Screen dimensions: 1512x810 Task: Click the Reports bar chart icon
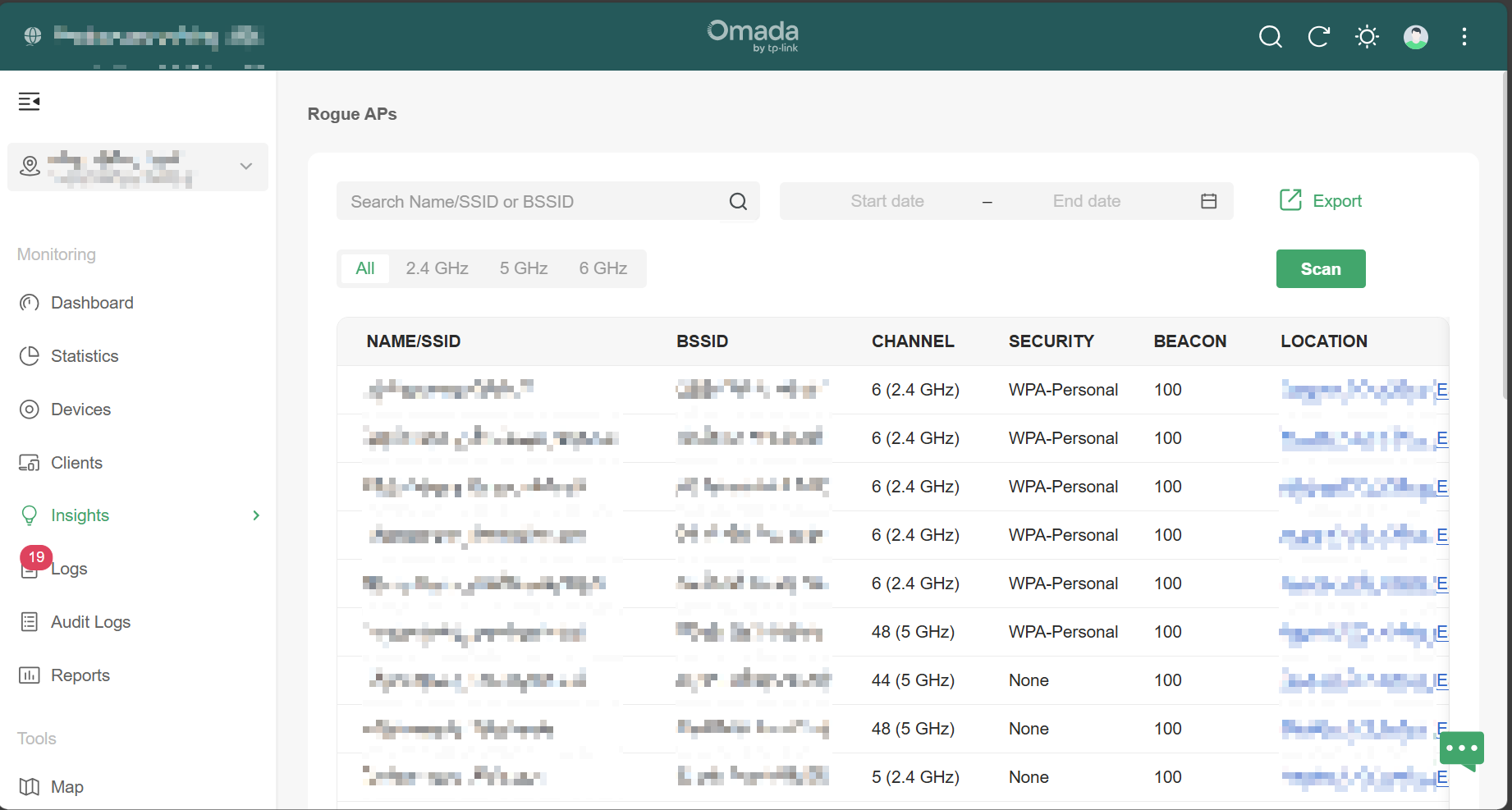click(30, 675)
